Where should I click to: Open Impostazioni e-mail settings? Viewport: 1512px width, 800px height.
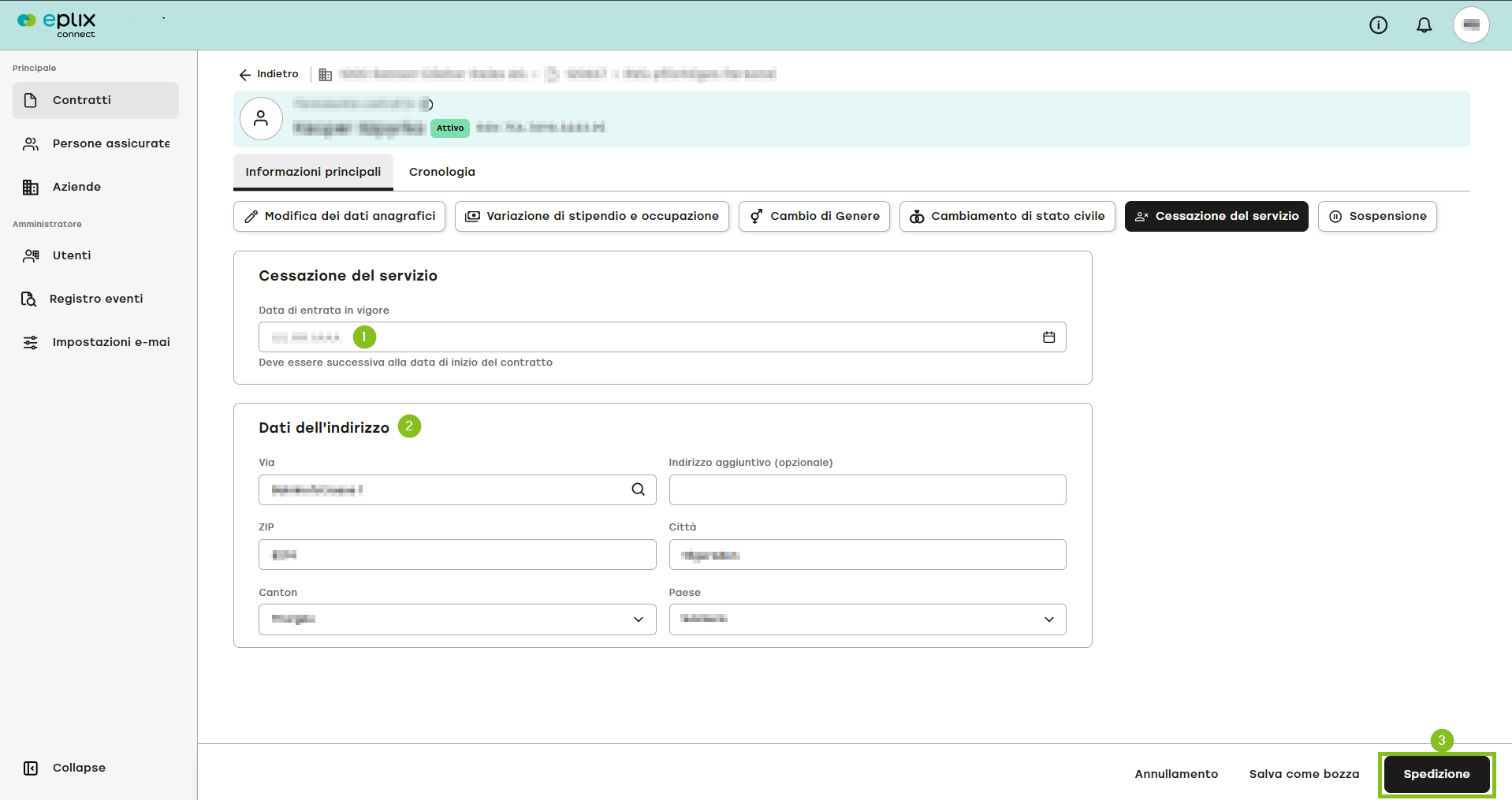pos(95,342)
